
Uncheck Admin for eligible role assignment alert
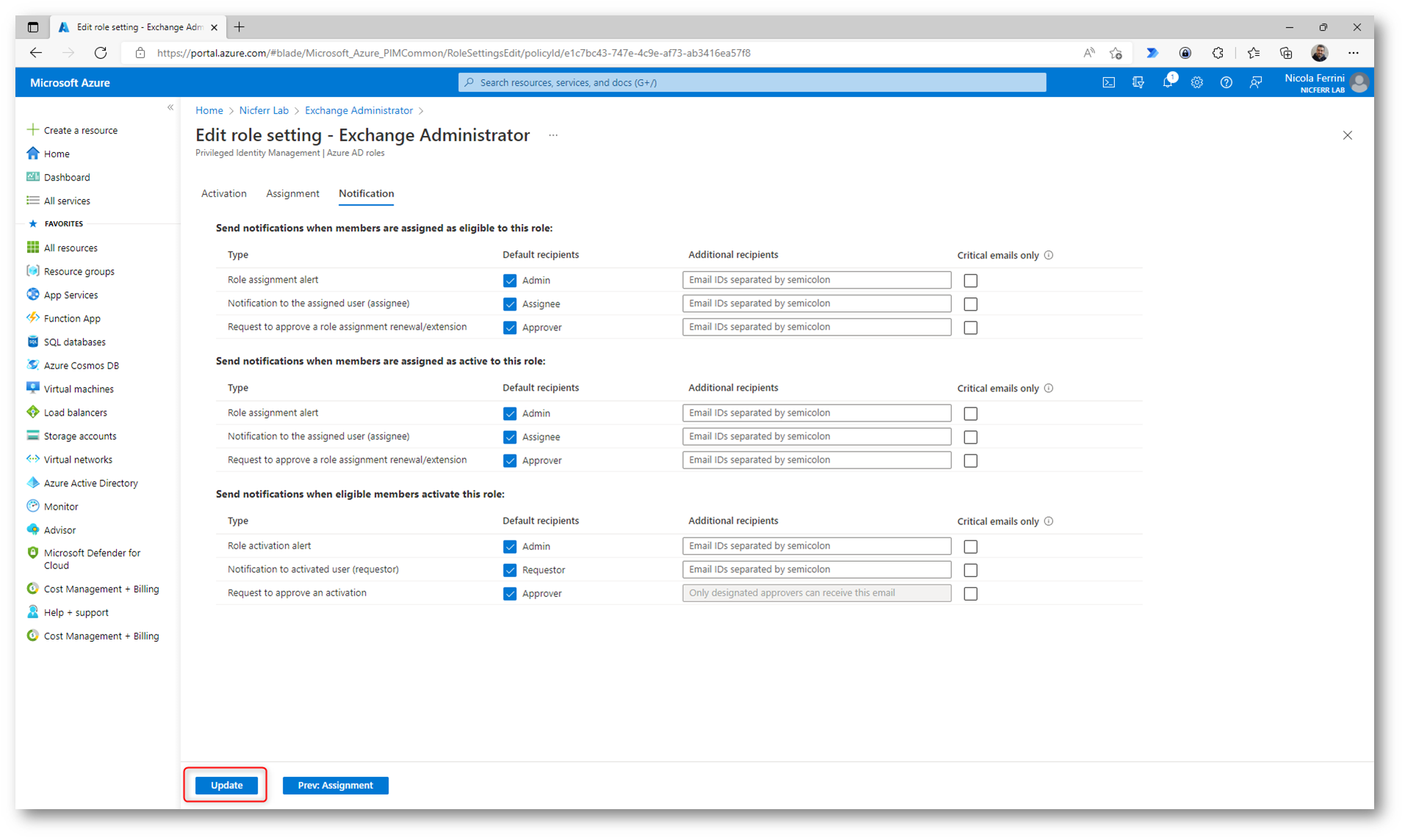(510, 280)
